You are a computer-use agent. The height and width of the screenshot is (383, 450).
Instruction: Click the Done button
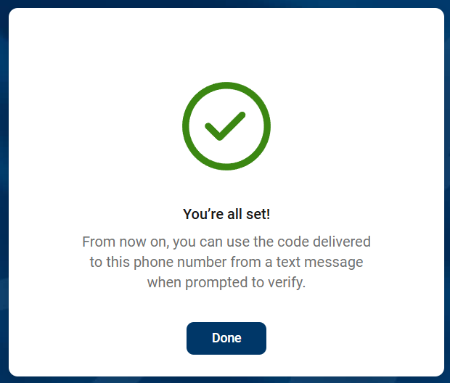point(226,338)
